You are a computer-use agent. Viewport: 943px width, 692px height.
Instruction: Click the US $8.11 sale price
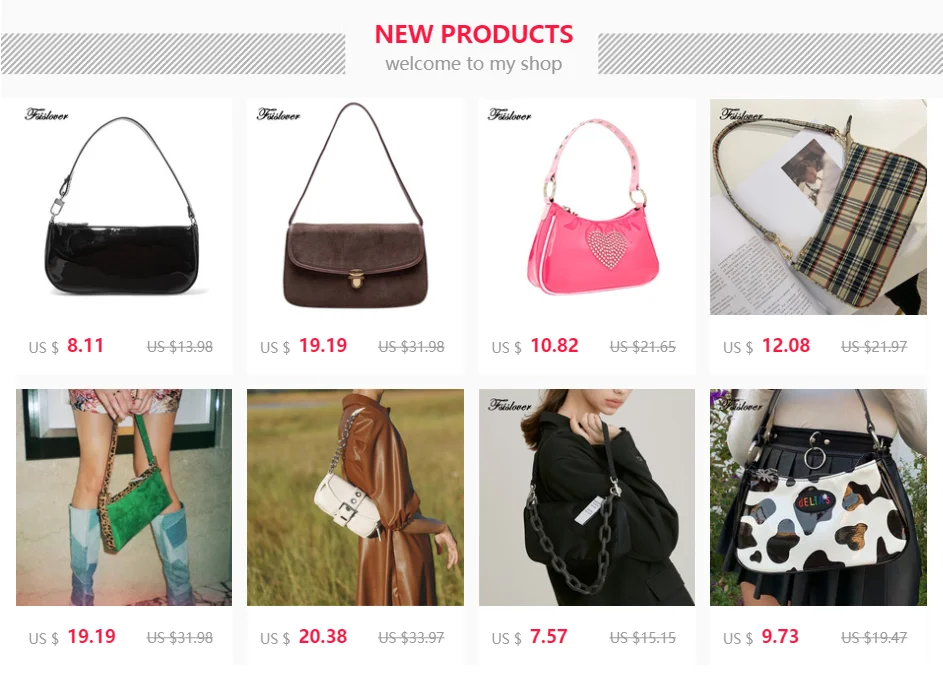(x=66, y=346)
